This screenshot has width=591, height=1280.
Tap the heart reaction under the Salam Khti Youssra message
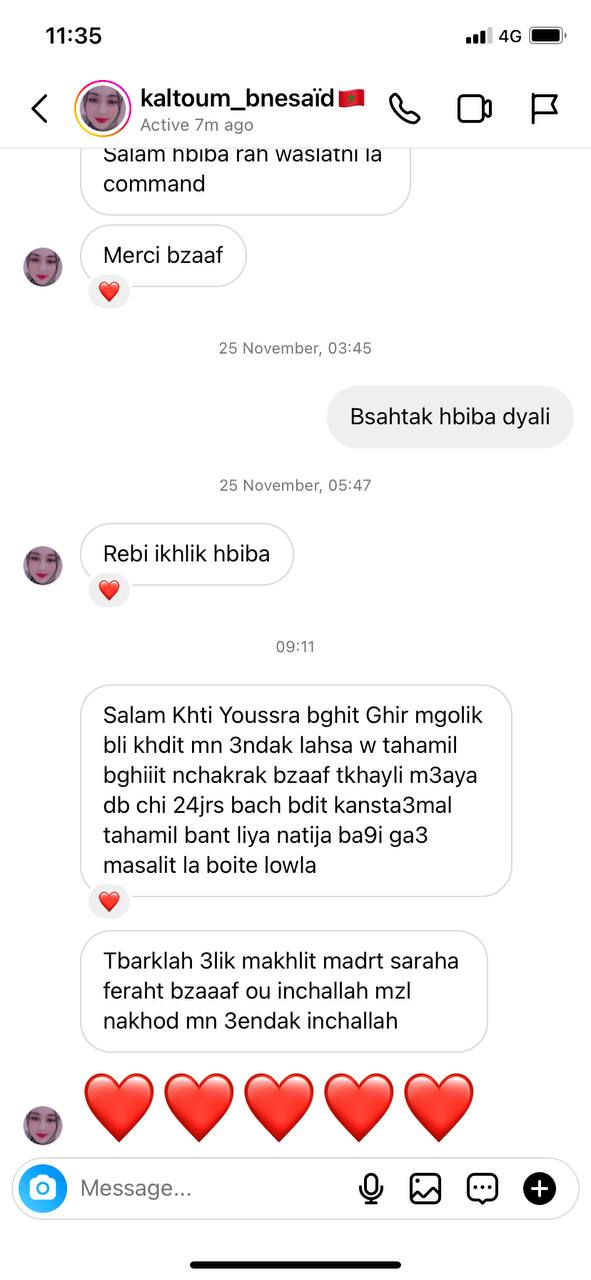click(x=109, y=901)
